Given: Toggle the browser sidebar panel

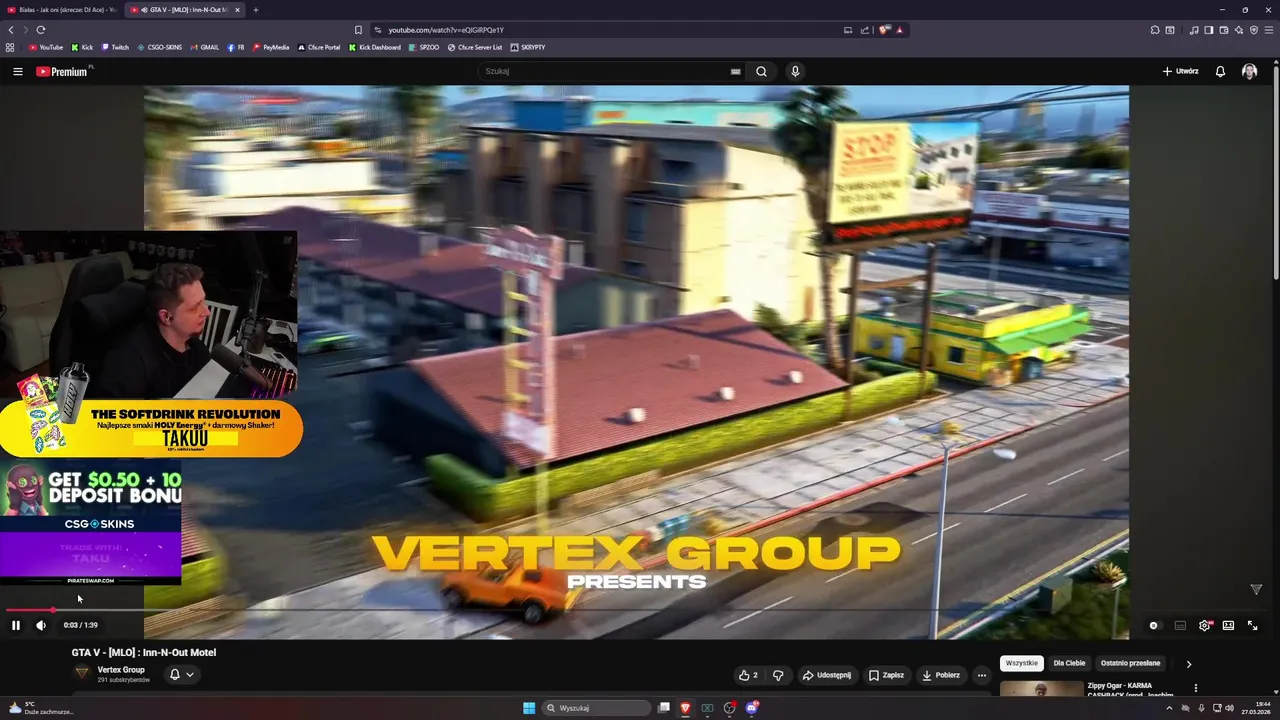Looking at the screenshot, I should 1209,30.
